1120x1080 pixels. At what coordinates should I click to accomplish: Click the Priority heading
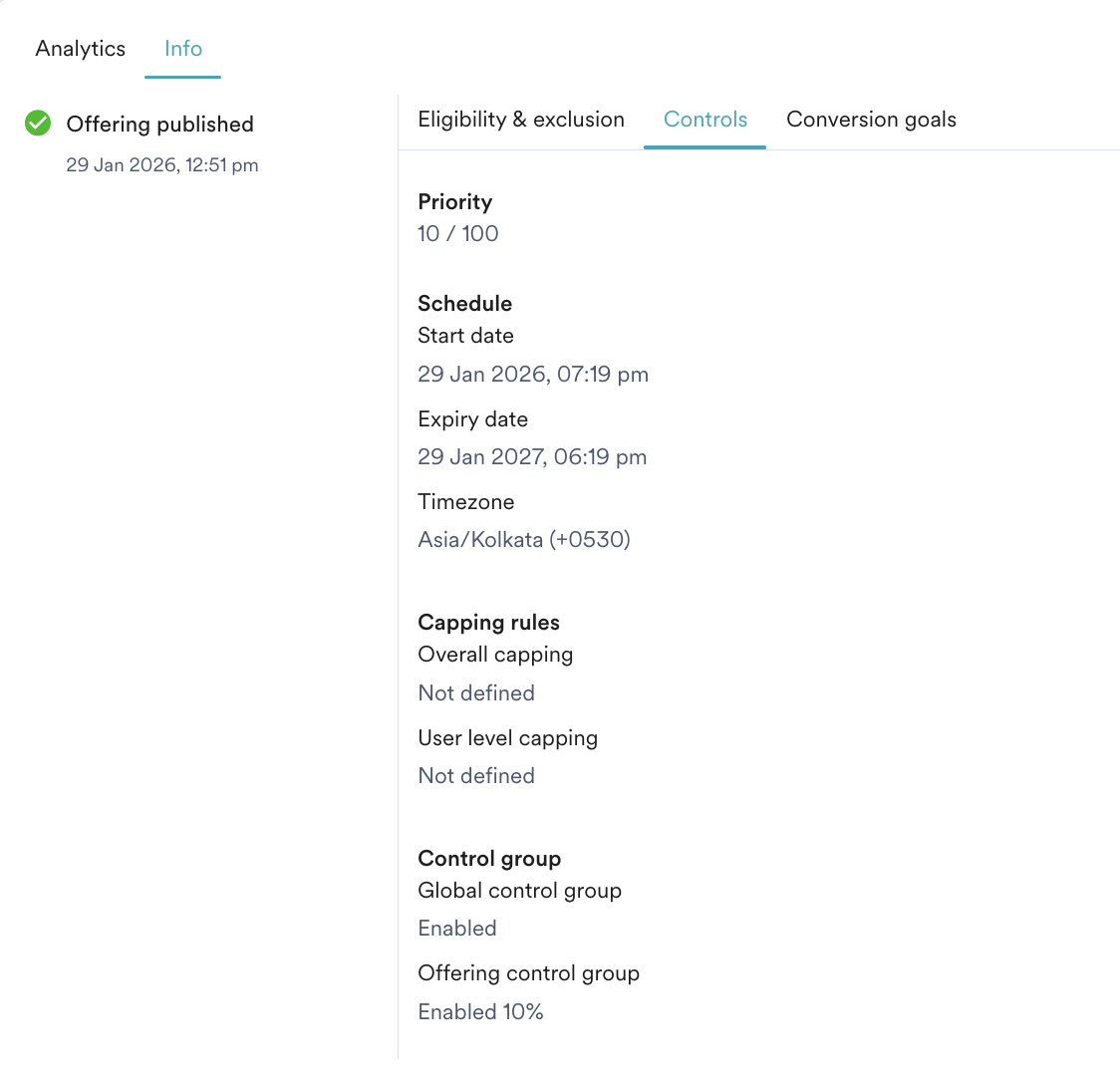(x=455, y=202)
